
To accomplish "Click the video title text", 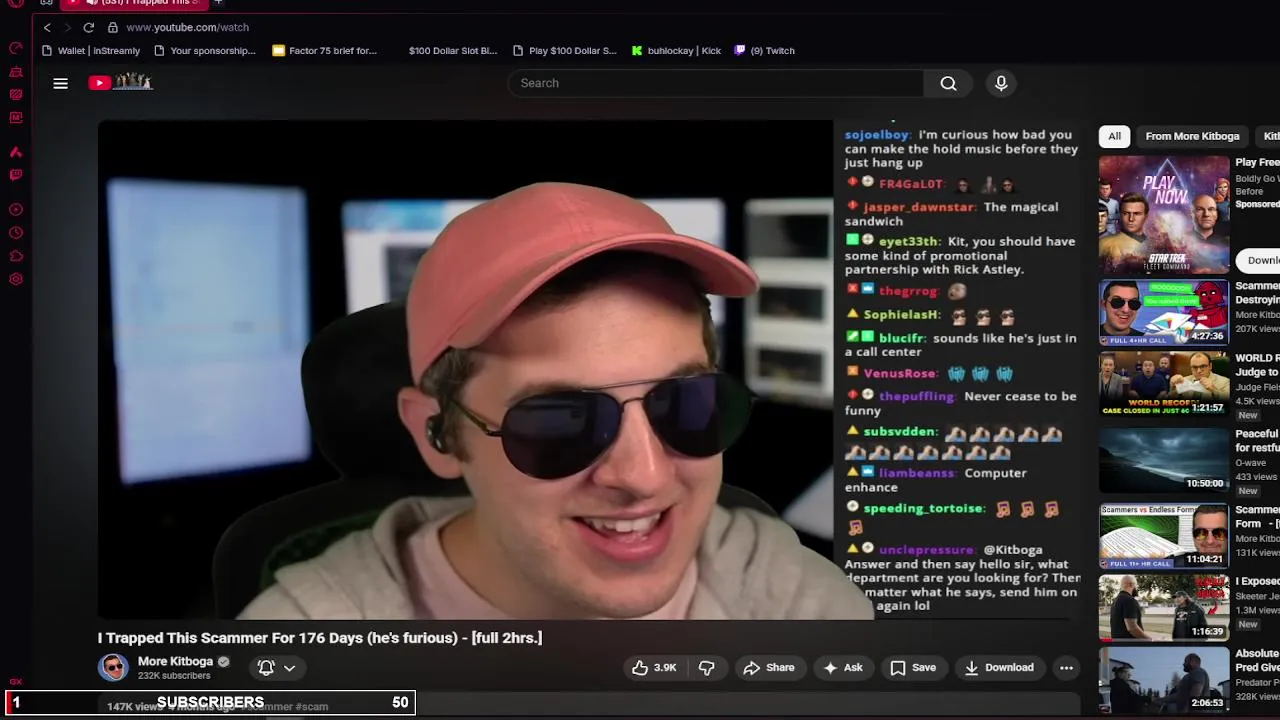I will click(x=320, y=638).
